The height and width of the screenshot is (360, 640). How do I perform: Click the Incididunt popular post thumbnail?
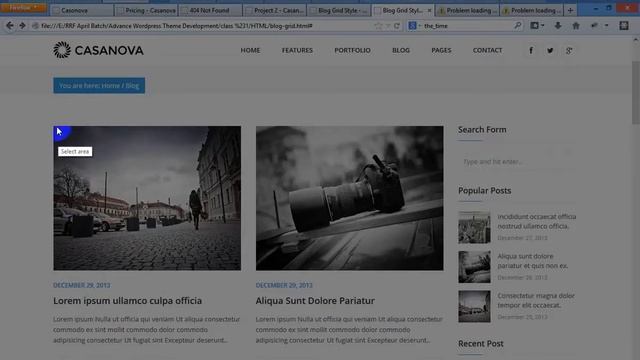(x=474, y=227)
